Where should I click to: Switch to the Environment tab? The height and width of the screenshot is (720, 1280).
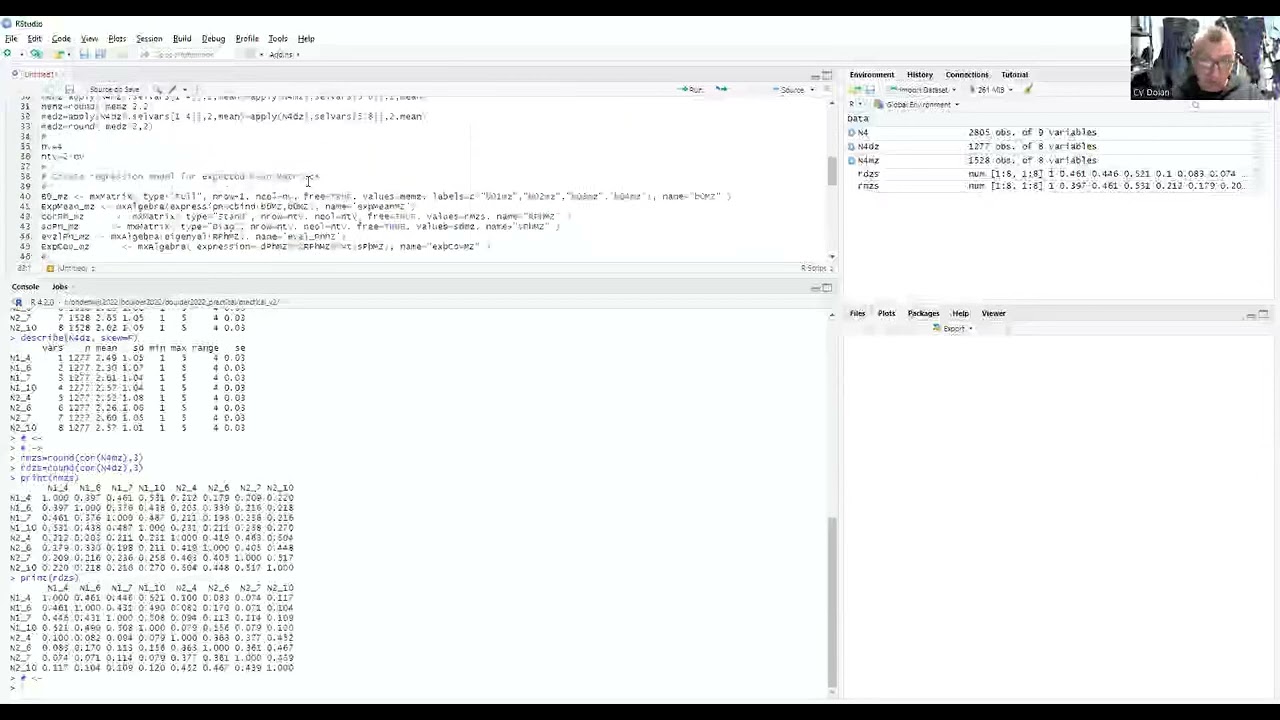point(872,74)
